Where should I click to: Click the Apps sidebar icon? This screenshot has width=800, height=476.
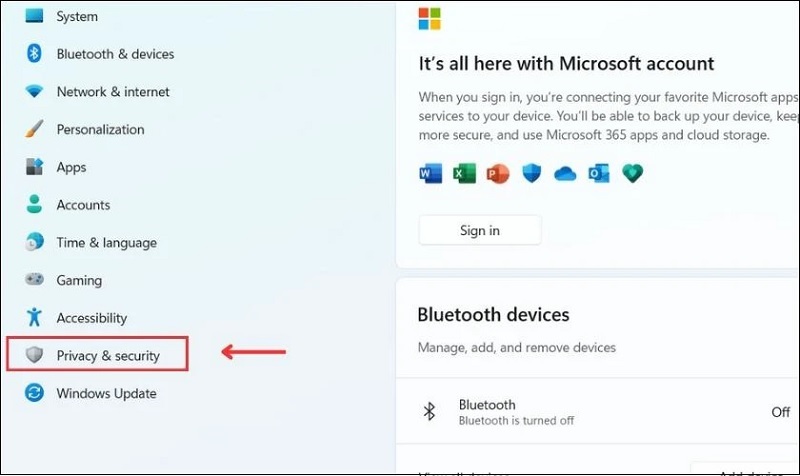coord(35,167)
